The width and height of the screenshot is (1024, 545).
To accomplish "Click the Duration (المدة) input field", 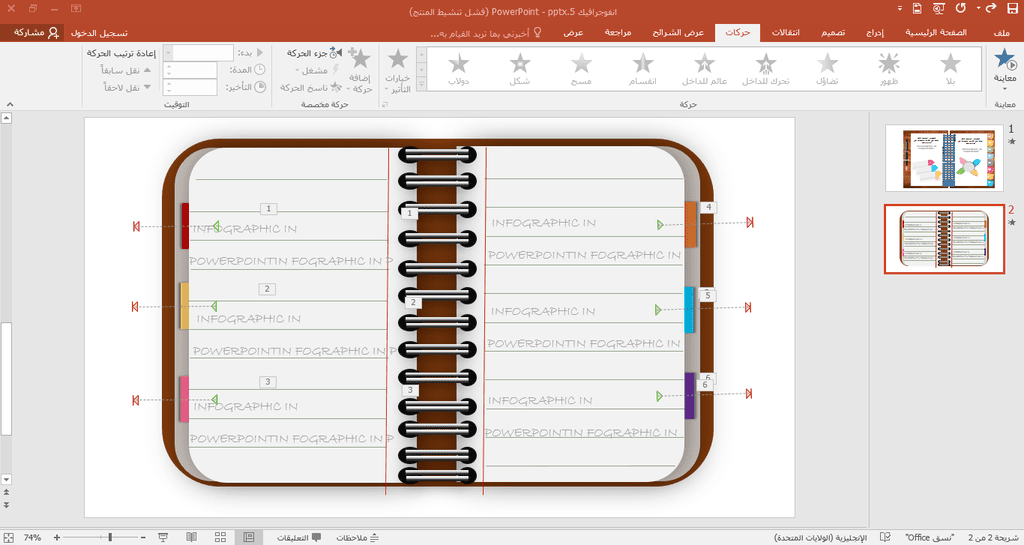I will pos(190,70).
